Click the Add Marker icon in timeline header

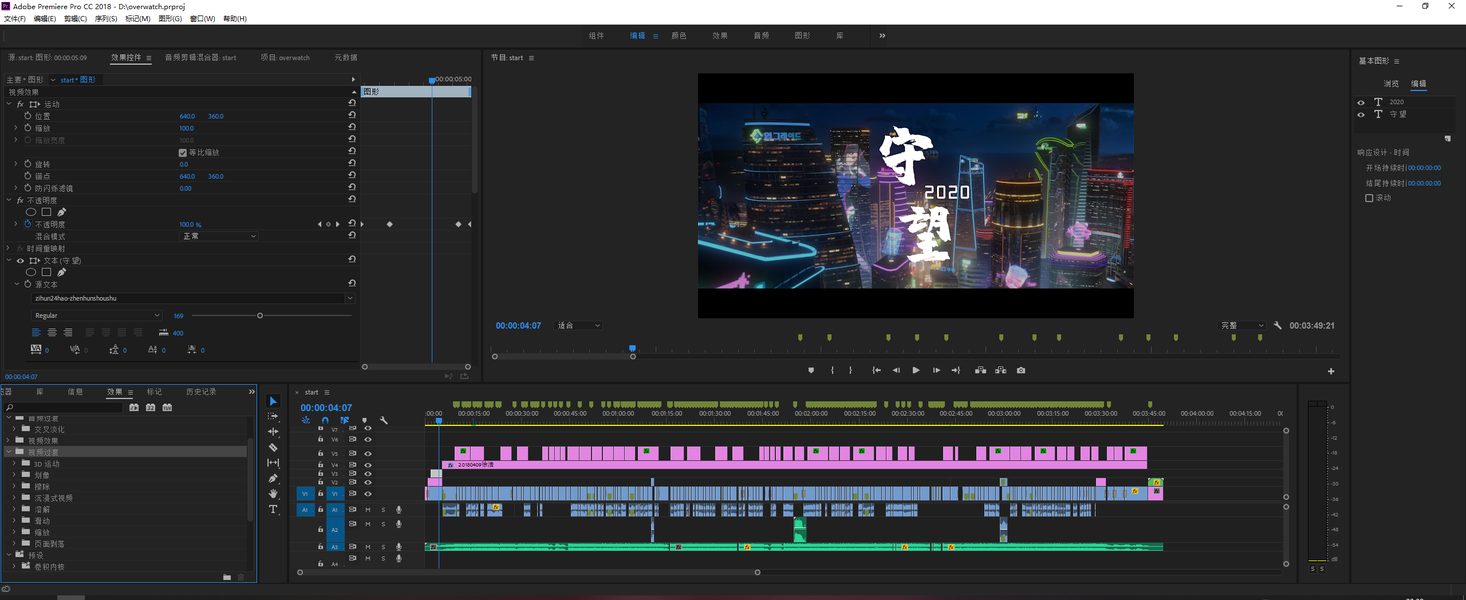pyautogui.click(x=364, y=420)
